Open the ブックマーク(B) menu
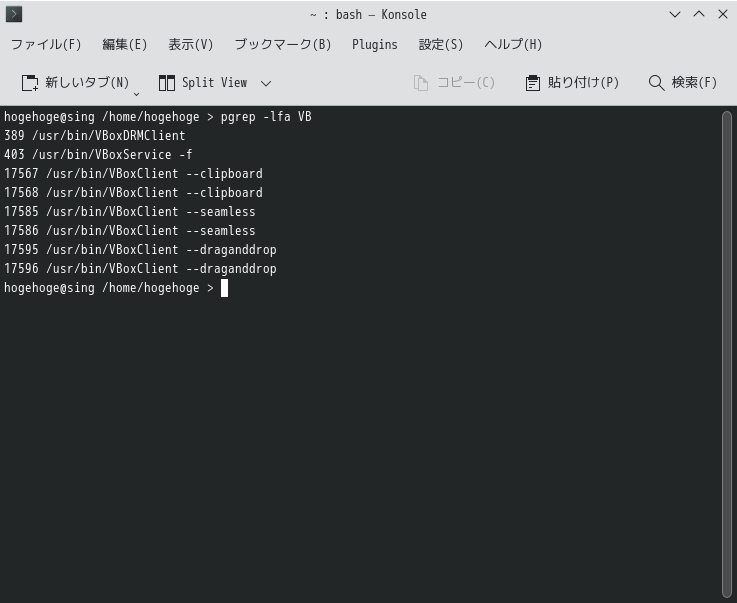The width and height of the screenshot is (737, 603). coord(283,44)
